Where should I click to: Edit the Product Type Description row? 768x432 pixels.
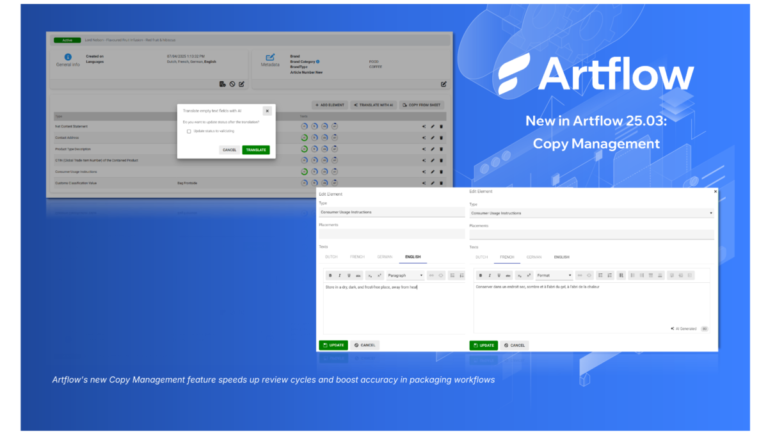pos(432,149)
